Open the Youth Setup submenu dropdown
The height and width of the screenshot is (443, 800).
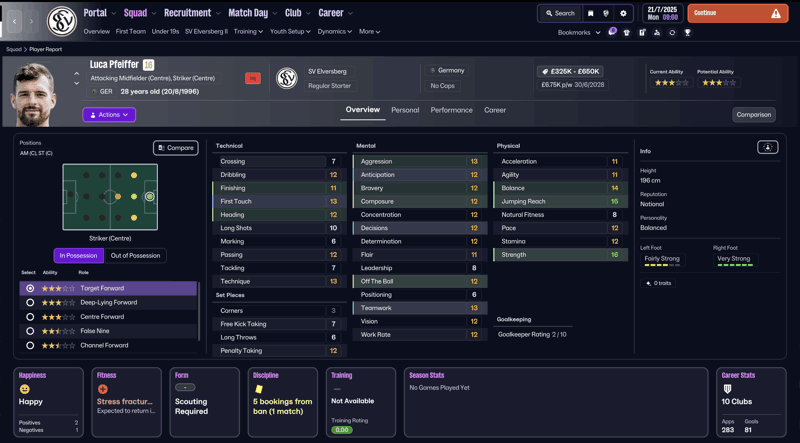(290, 32)
